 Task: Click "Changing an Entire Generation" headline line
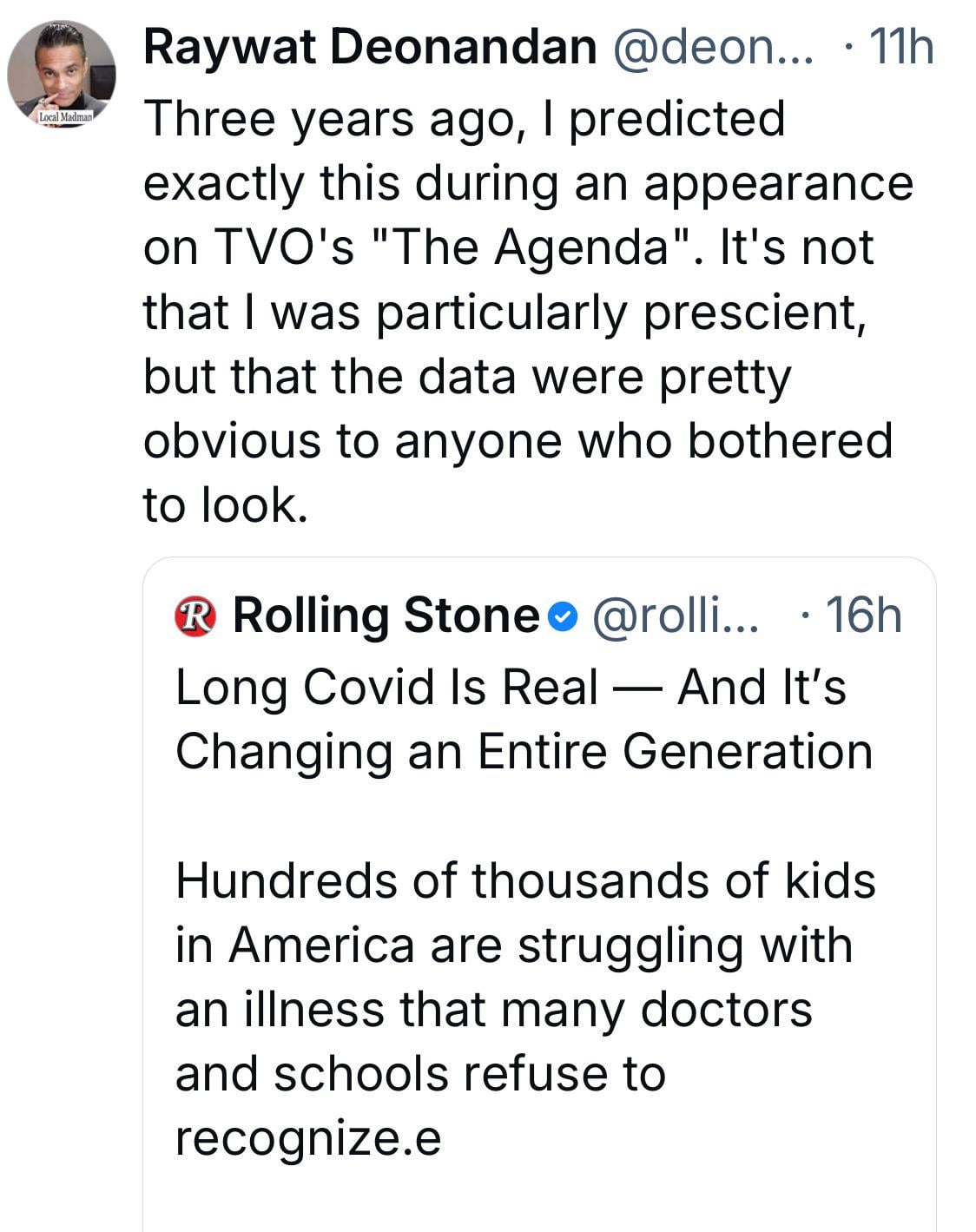(x=524, y=752)
